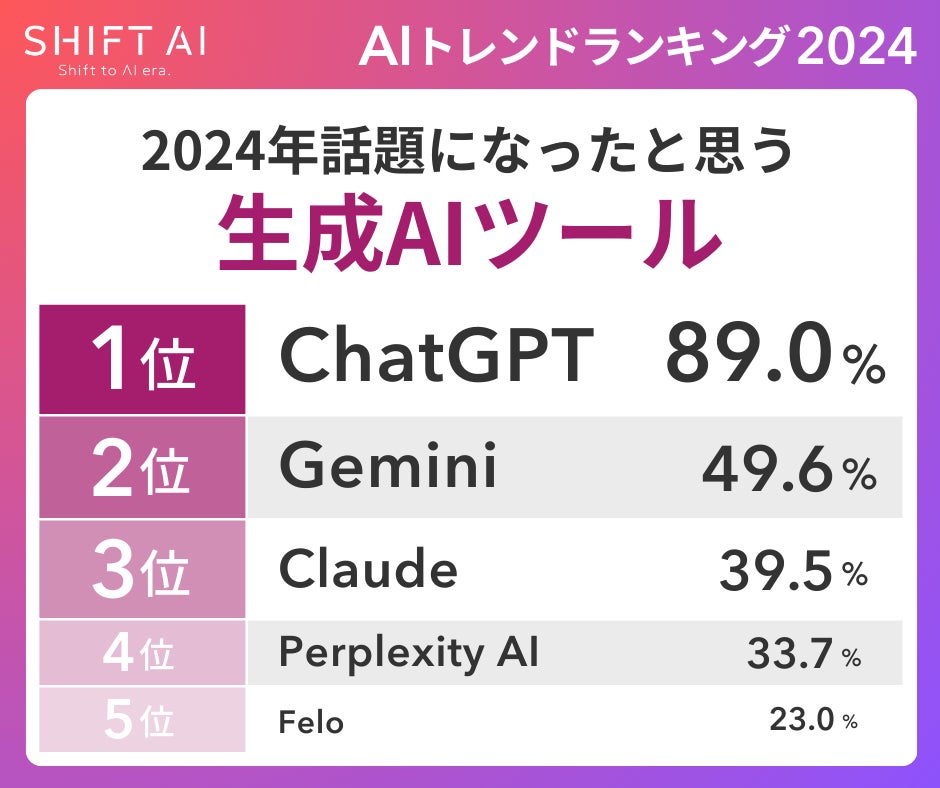Viewport: 940px width, 788px height.
Task: Select the 1位 rank badge
Action: pyautogui.click(x=142, y=360)
